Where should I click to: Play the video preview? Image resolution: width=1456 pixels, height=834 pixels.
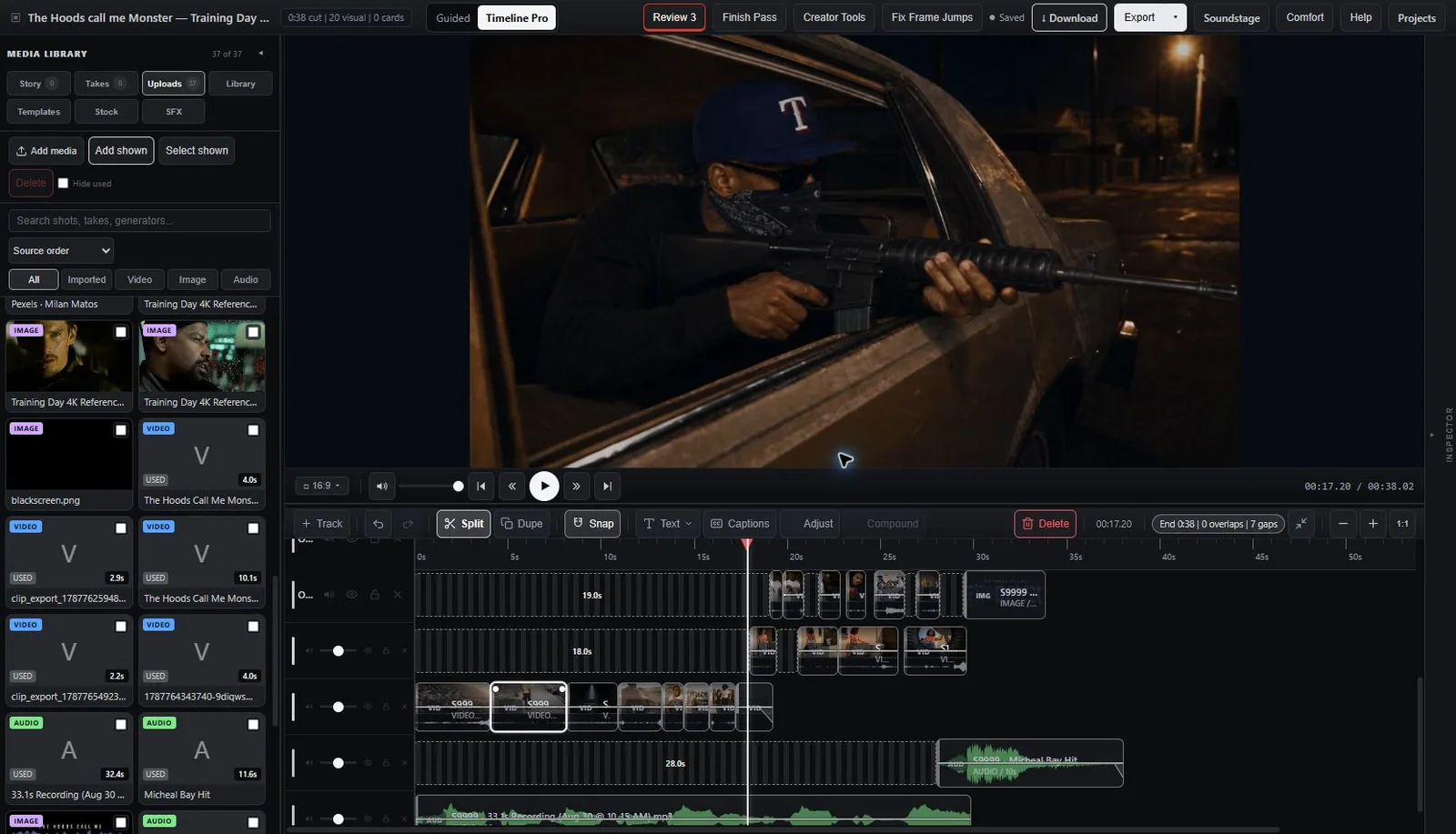[x=544, y=487]
